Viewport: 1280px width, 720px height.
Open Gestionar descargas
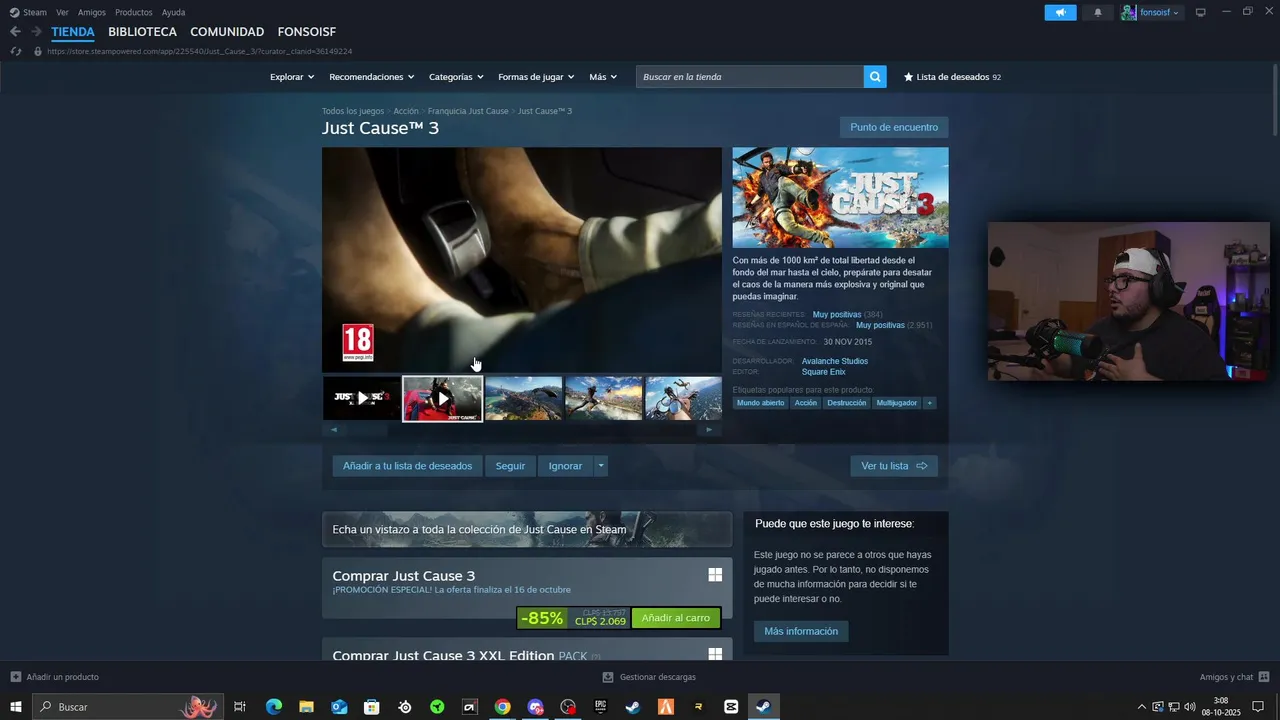pyautogui.click(x=649, y=677)
